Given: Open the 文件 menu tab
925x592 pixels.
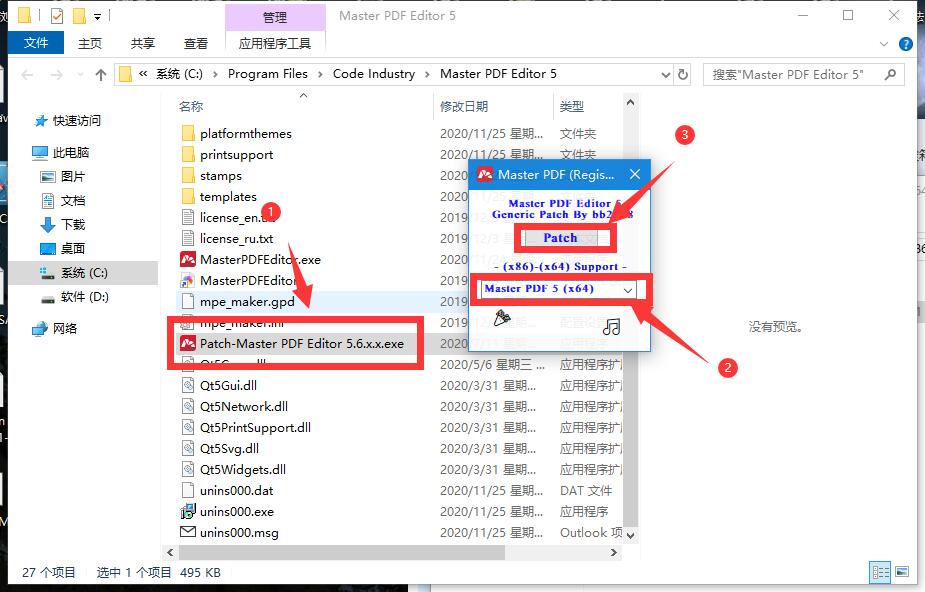Looking at the screenshot, I should pos(35,43).
